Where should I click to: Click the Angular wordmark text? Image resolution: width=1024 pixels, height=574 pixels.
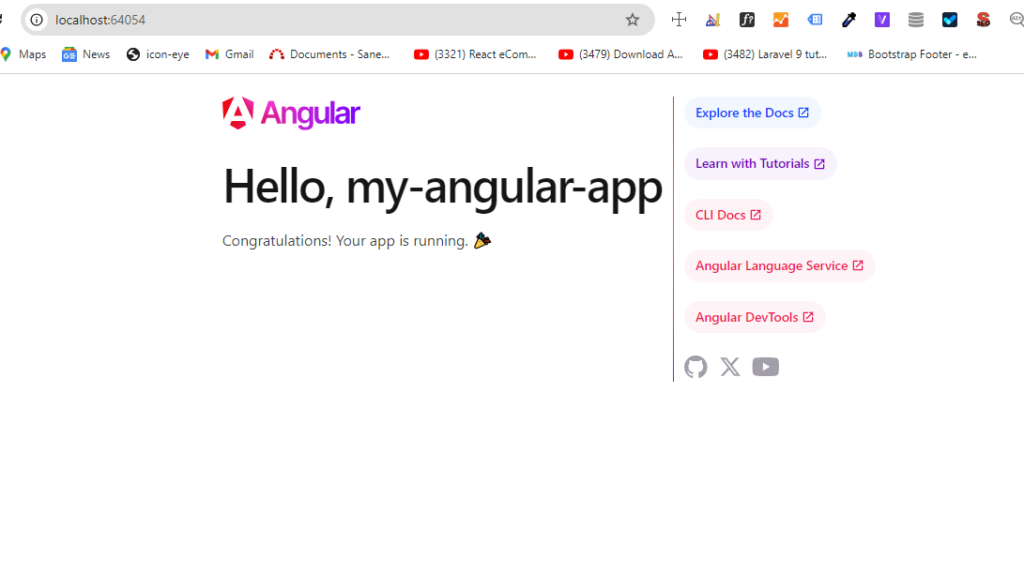(x=310, y=114)
